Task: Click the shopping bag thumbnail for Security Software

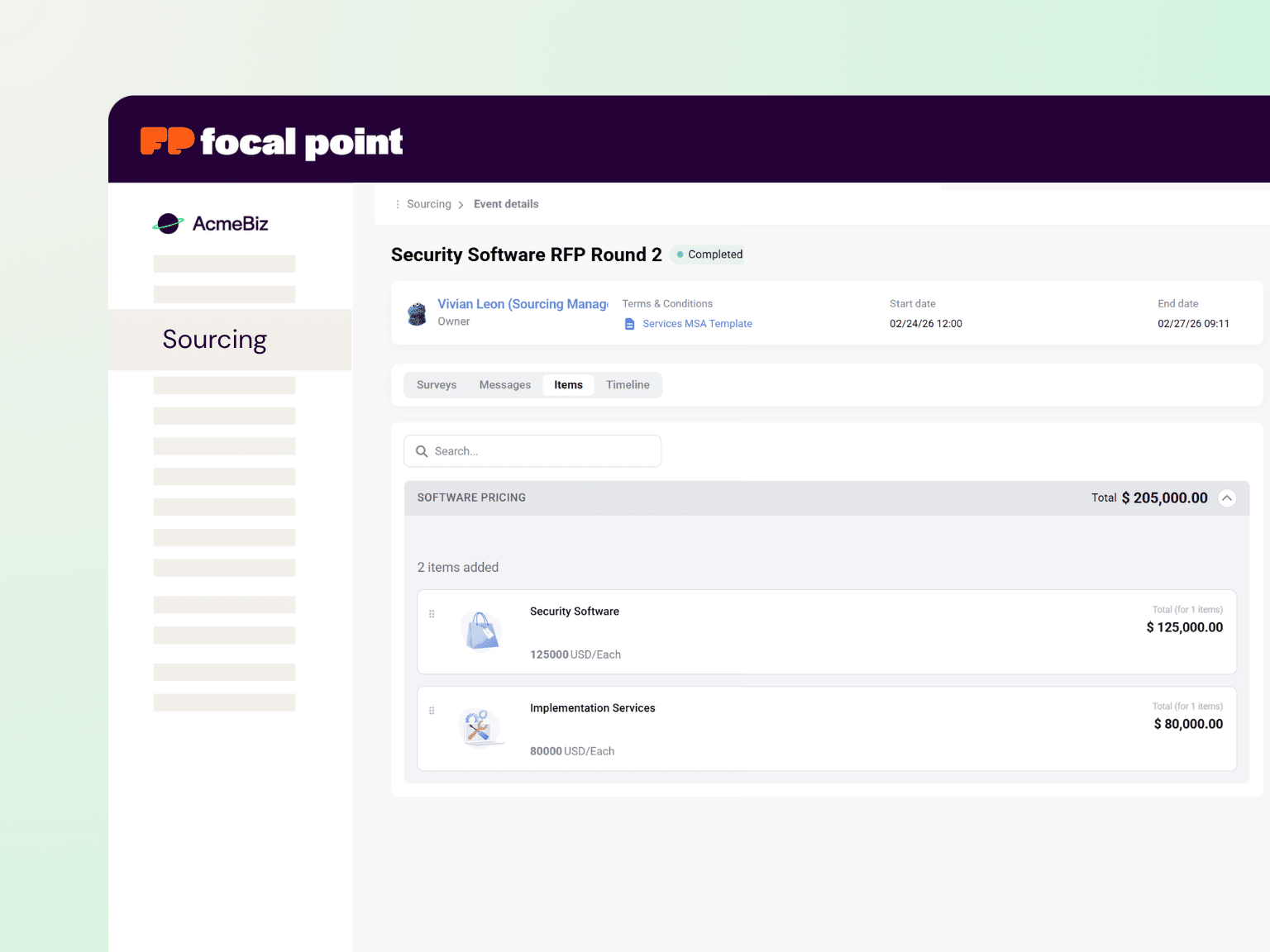Action: coord(480,631)
